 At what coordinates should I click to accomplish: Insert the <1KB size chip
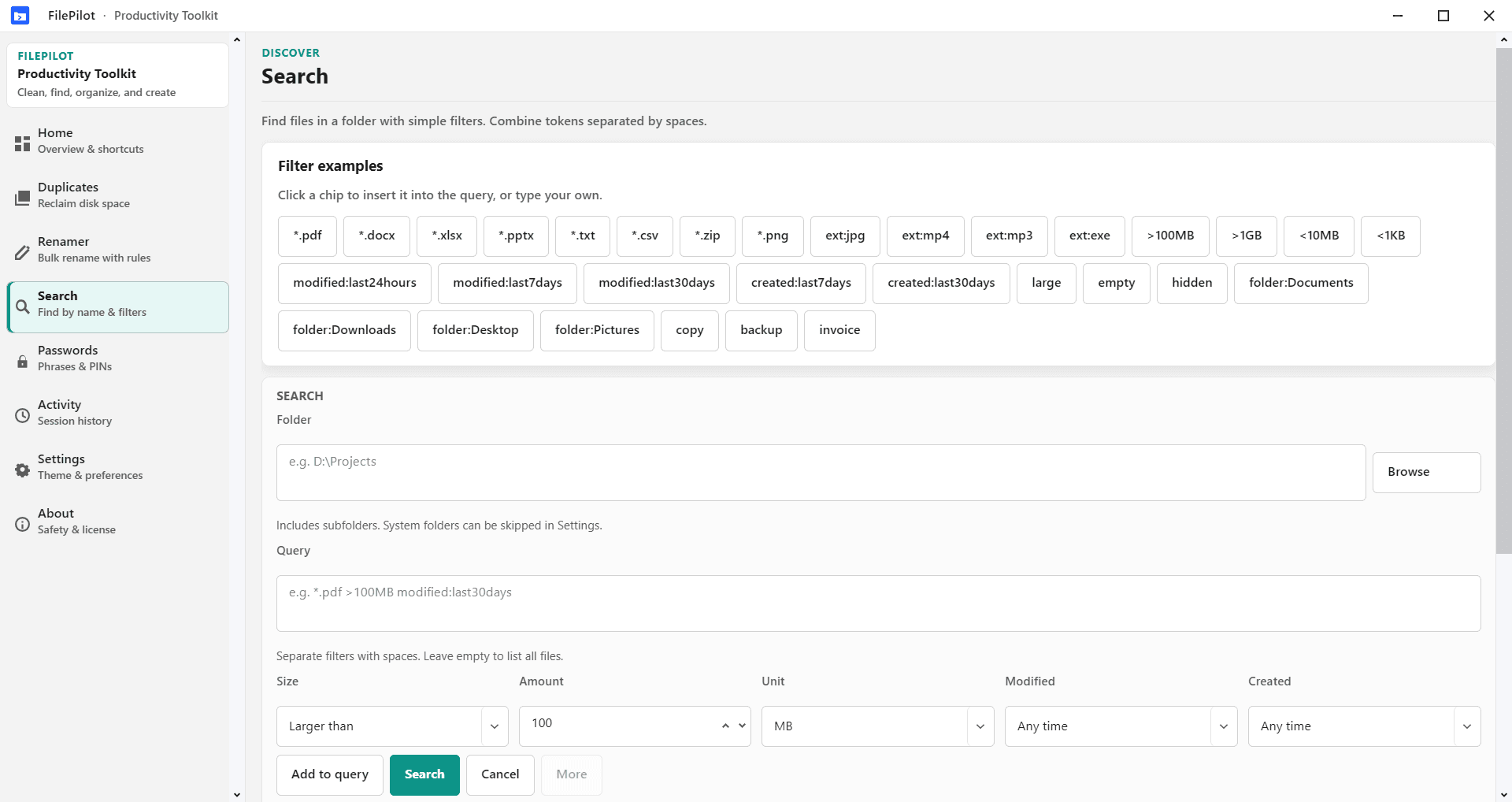pyautogui.click(x=1391, y=236)
